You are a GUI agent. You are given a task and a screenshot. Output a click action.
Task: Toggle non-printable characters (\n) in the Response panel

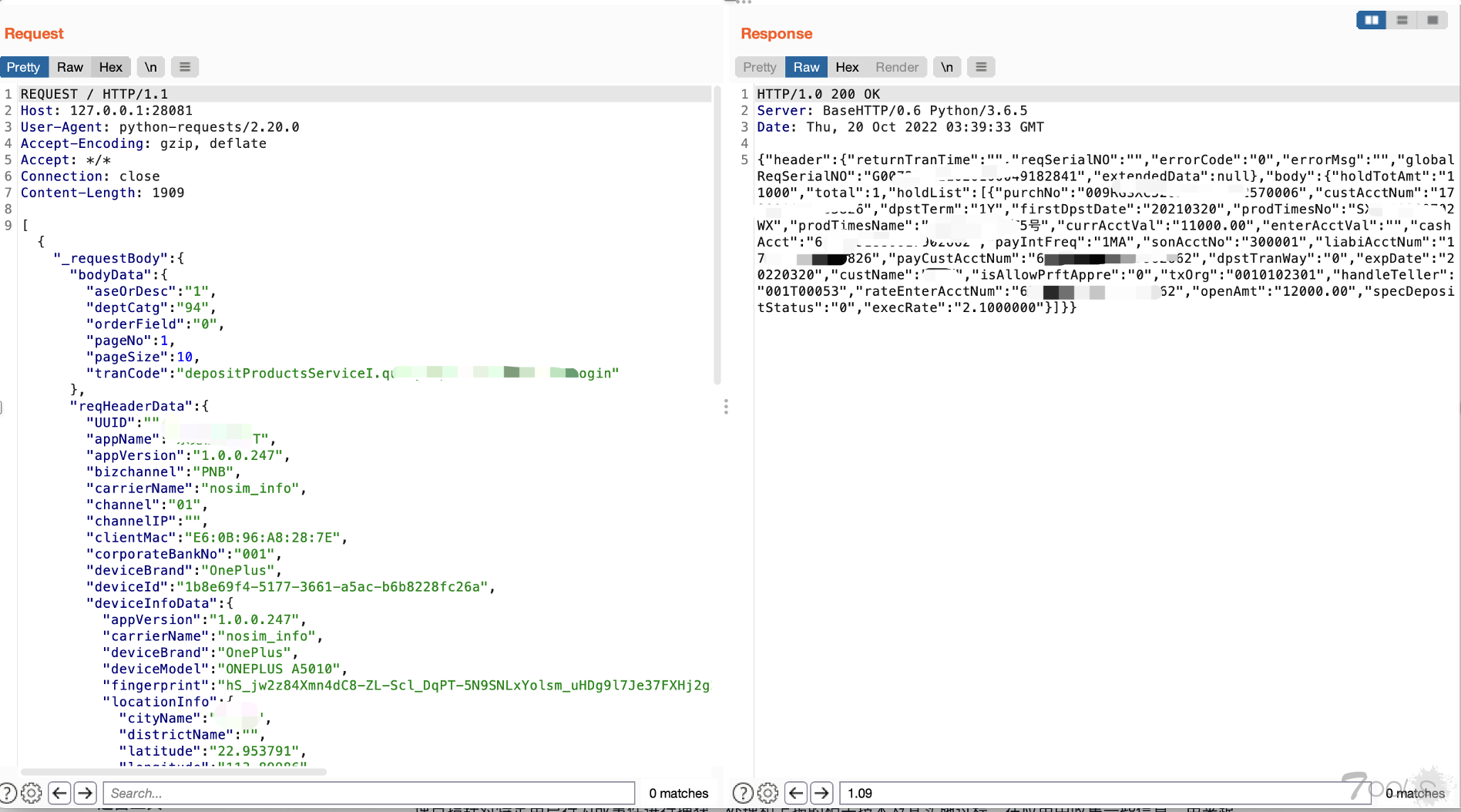pos(947,67)
